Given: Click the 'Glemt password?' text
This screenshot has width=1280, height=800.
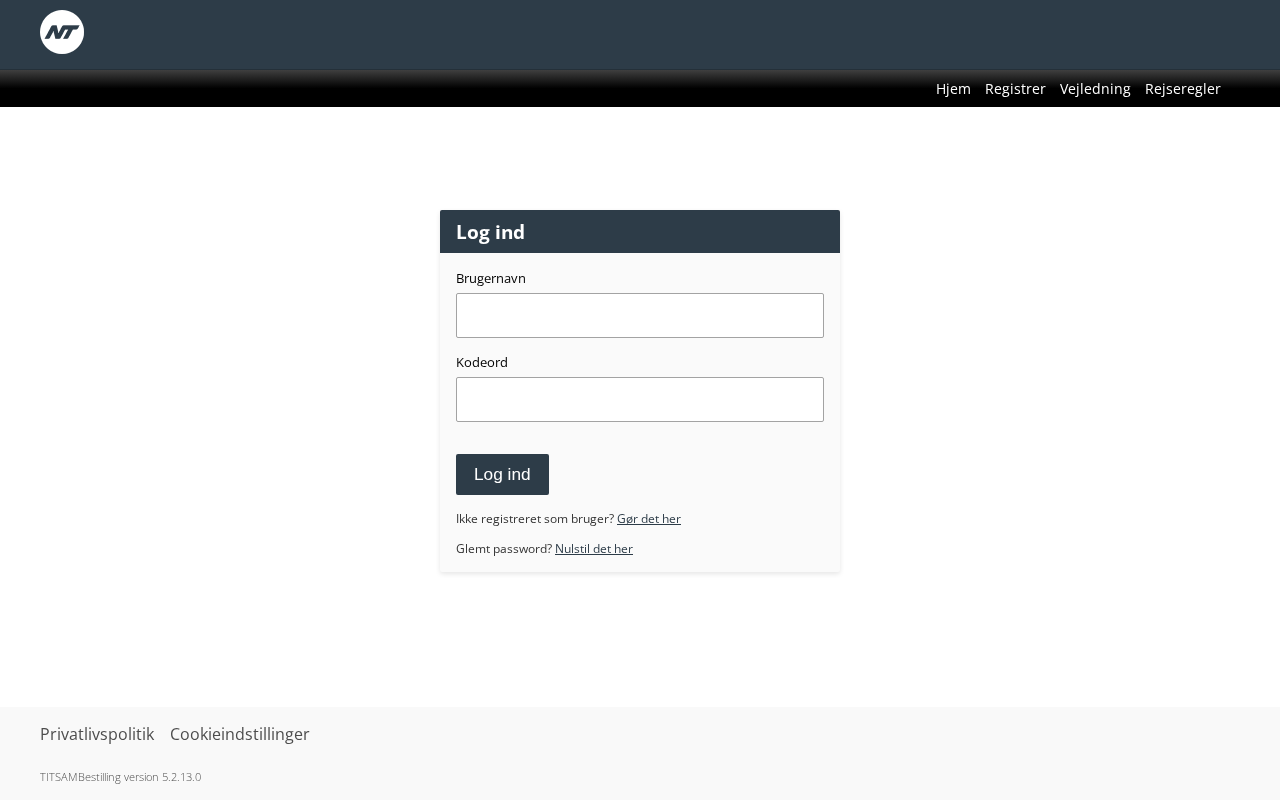Looking at the screenshot, I should (x=504, y=548).
